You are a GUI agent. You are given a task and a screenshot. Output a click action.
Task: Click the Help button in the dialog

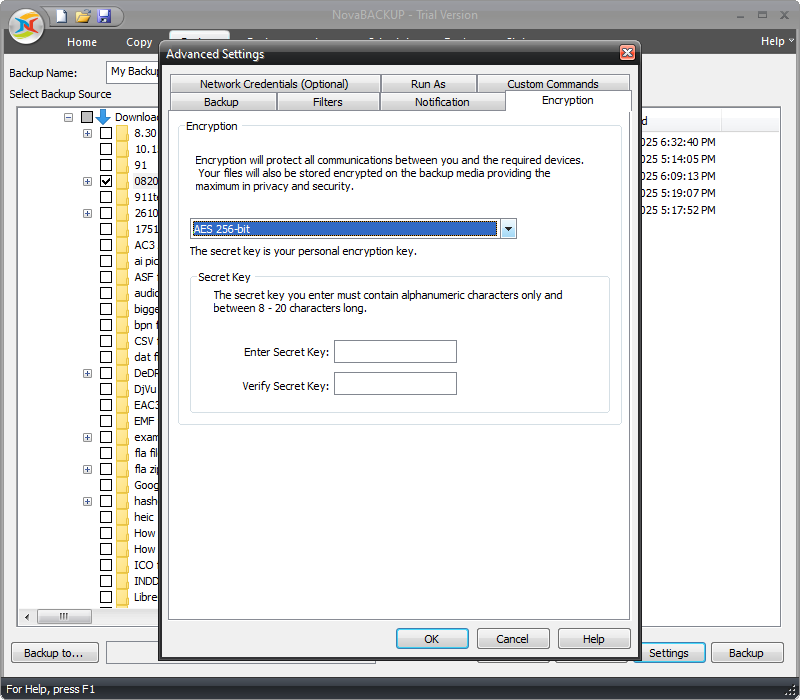594,638
